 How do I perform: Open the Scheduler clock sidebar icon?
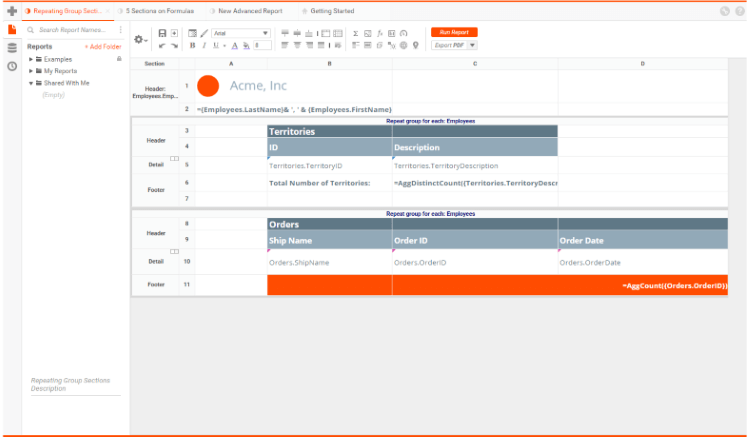coord(12,66)
